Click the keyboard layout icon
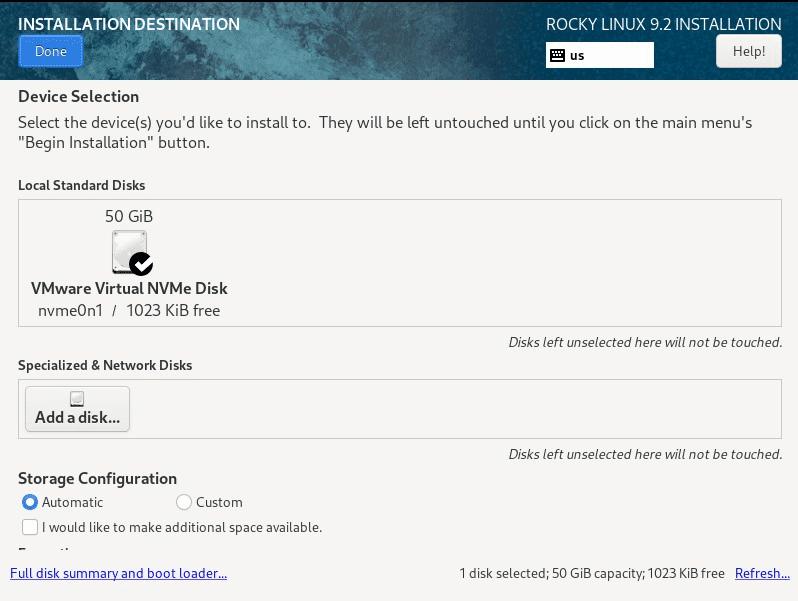Screen dimensions: 798x601 pos(557,55)
